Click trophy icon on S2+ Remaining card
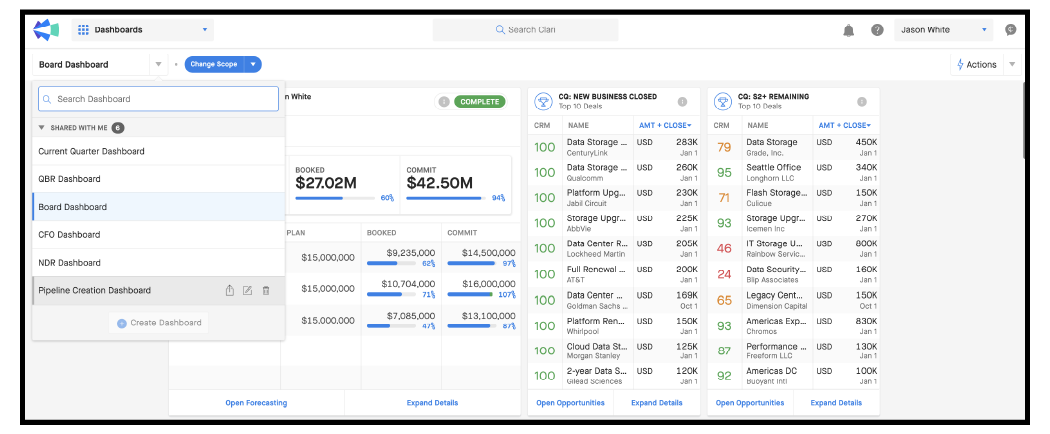The image size is (1050, 434). pyautogui.click(x=722, y=101)
